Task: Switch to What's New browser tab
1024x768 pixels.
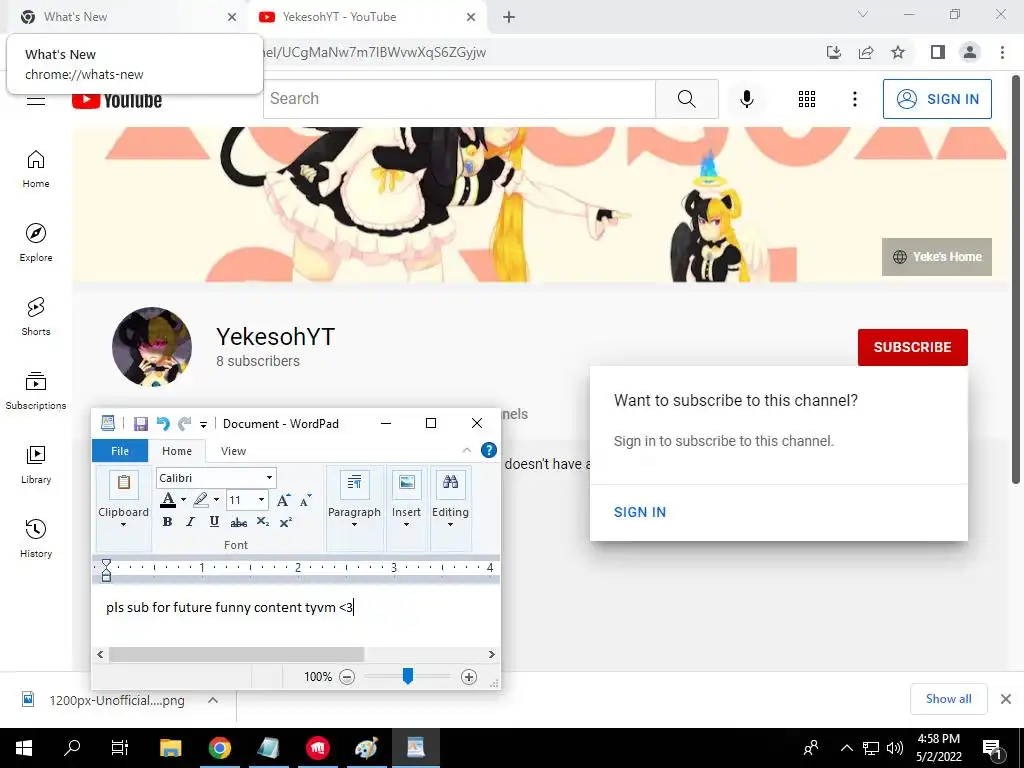Action: point(125,17)
